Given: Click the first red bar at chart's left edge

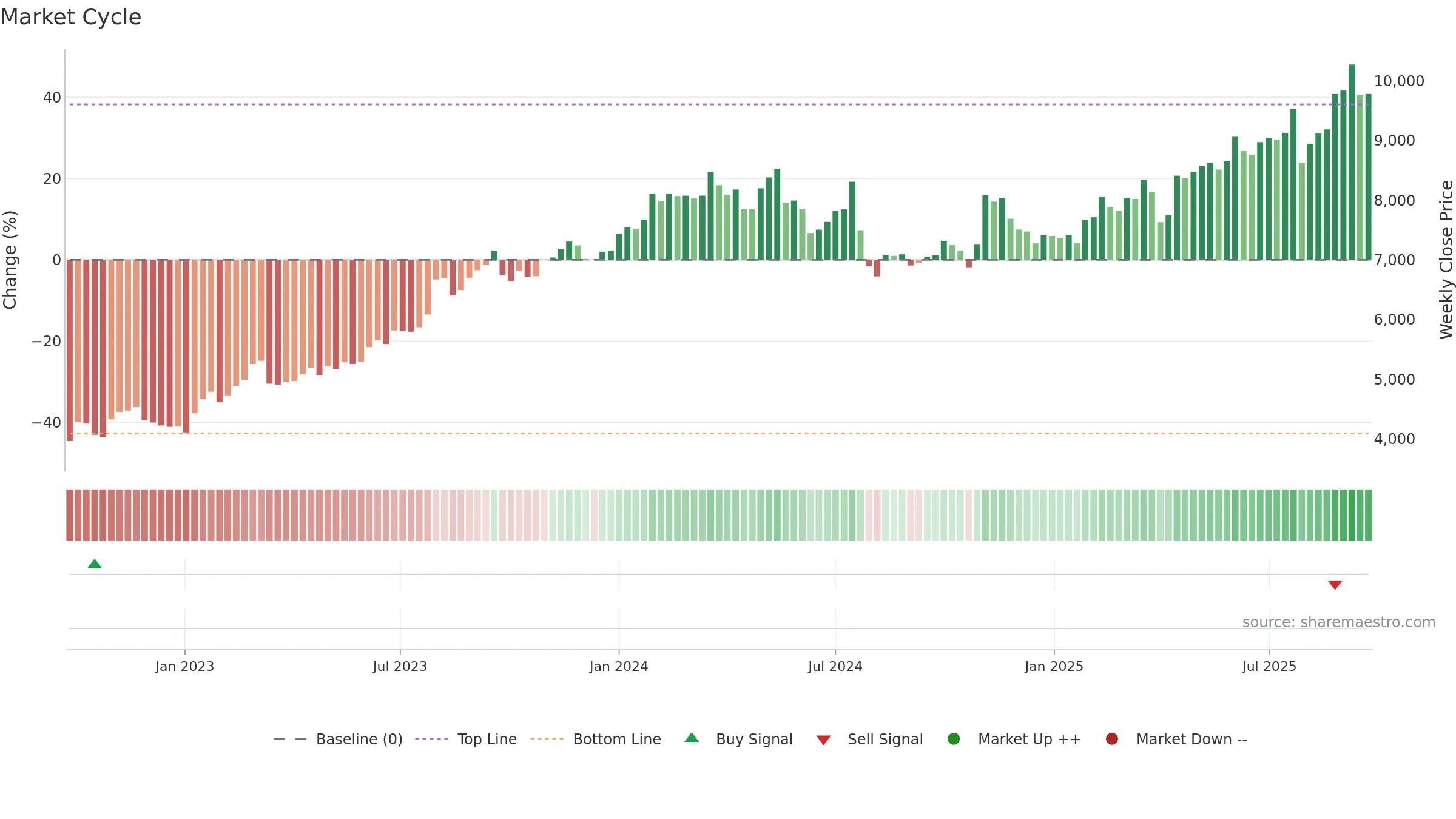Looking at the screenshot, I should point(70,351).
